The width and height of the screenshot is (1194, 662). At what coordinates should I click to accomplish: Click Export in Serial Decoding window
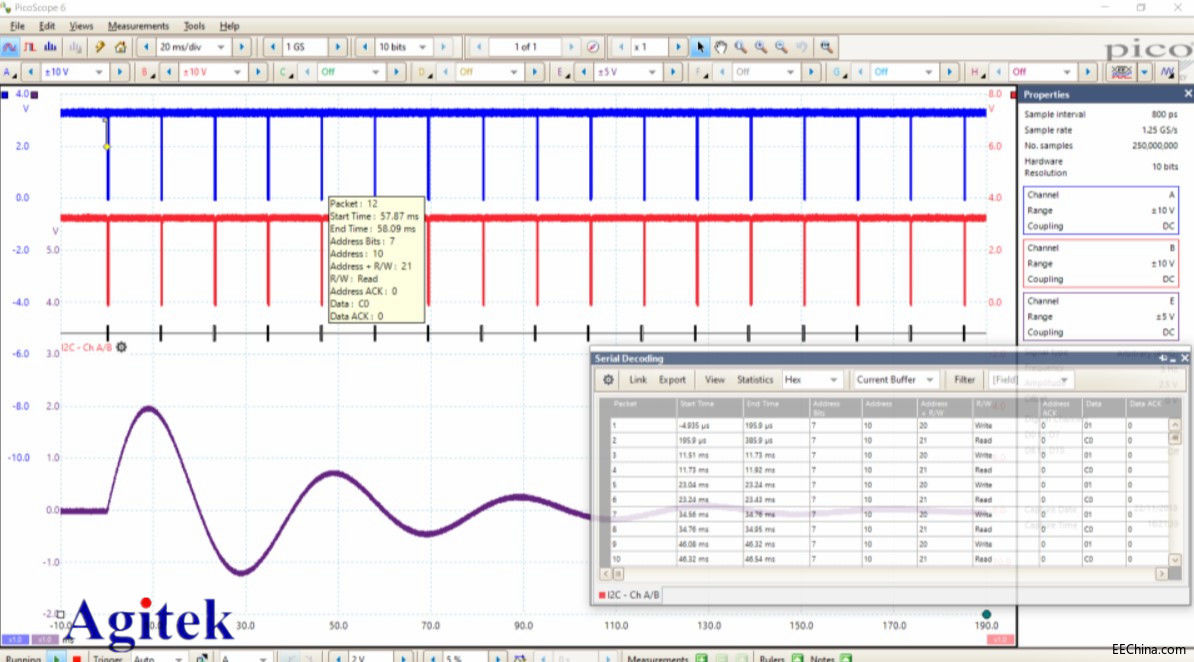(x=672, y=379)
